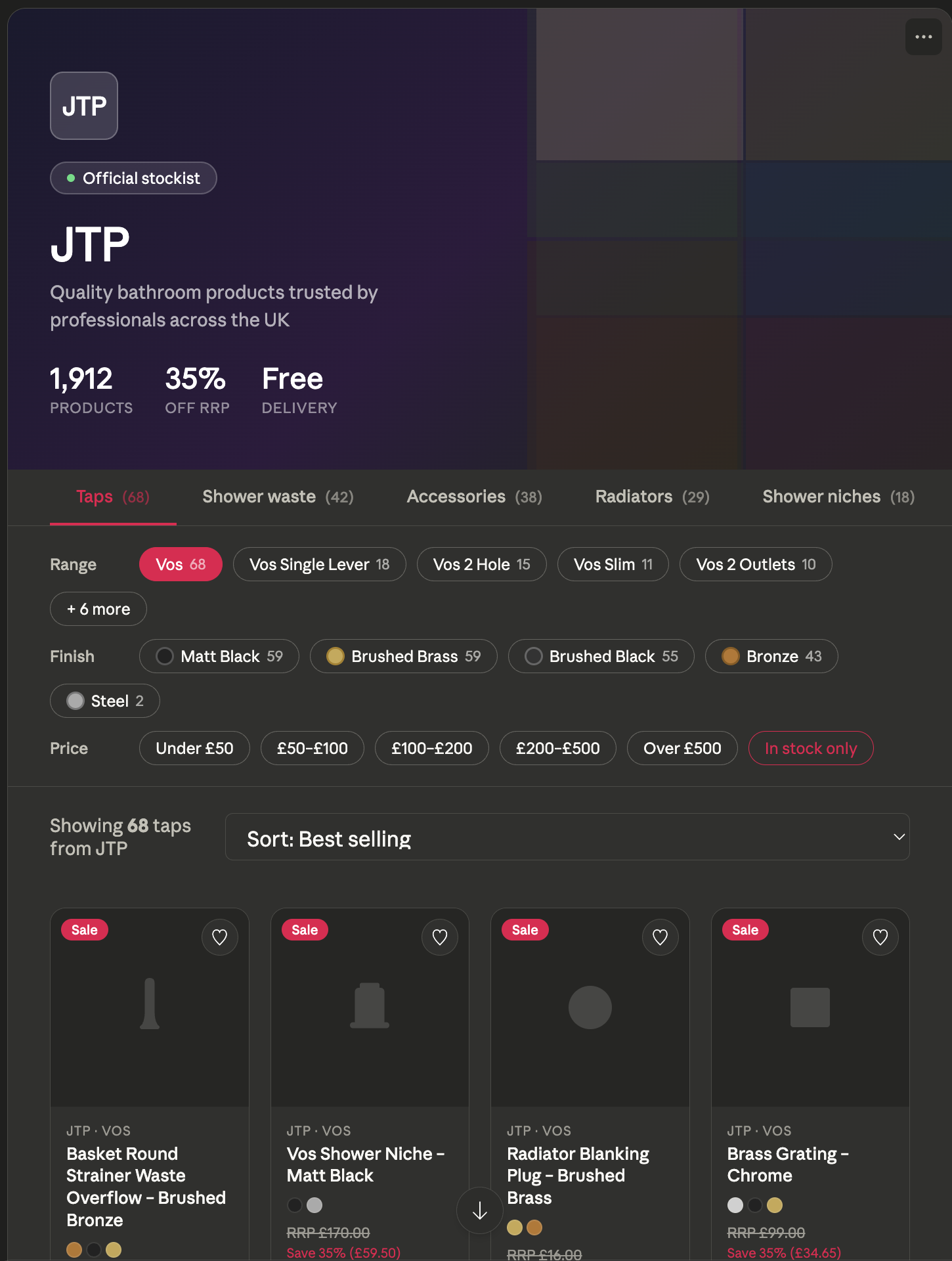952x1261 pixels.
Task: Click the 35% off RRP stat
Action: click(x=197, y=390)
